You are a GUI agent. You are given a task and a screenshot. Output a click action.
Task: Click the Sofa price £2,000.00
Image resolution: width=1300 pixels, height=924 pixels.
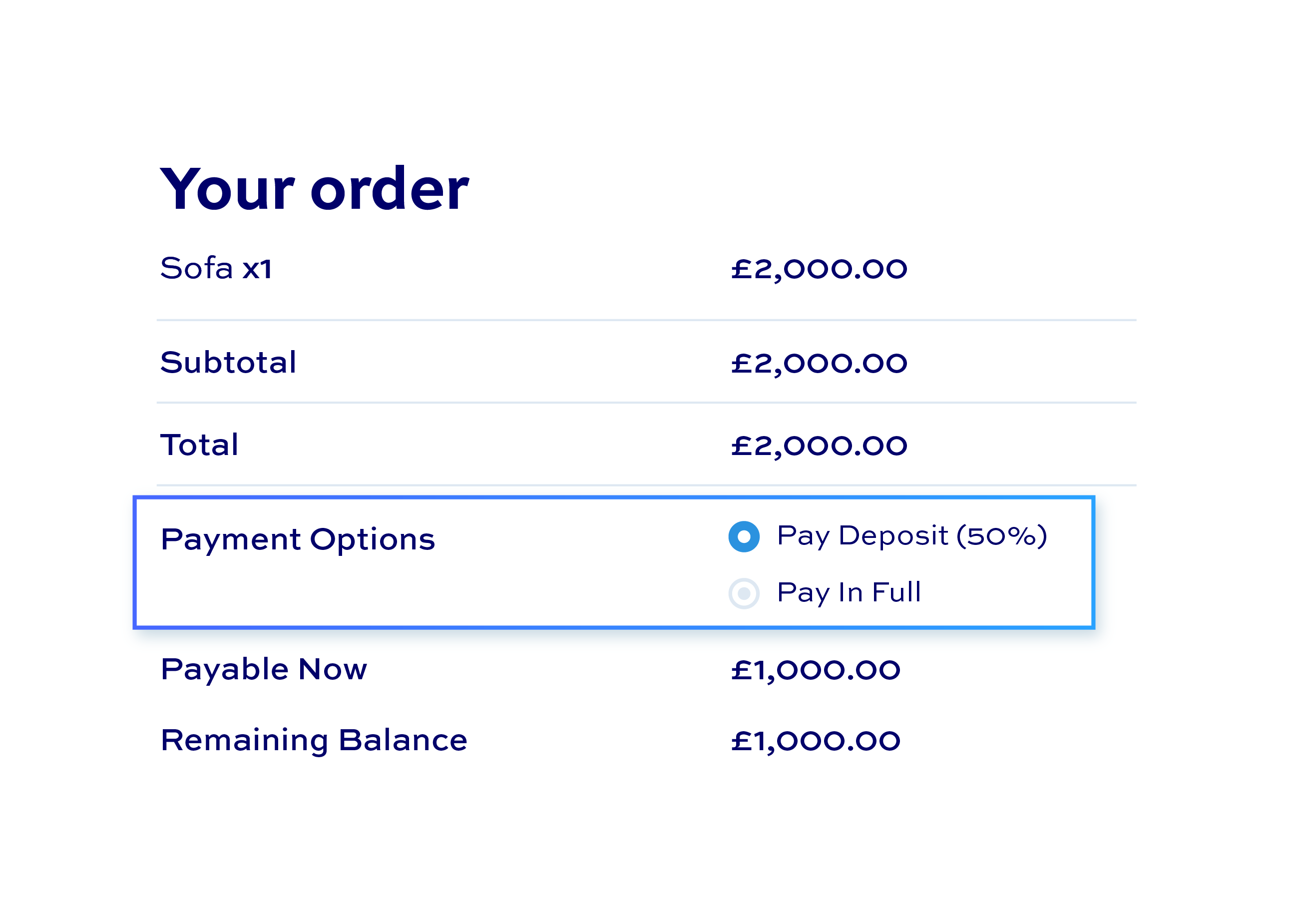pyautogui.click(x=819, y=269)
